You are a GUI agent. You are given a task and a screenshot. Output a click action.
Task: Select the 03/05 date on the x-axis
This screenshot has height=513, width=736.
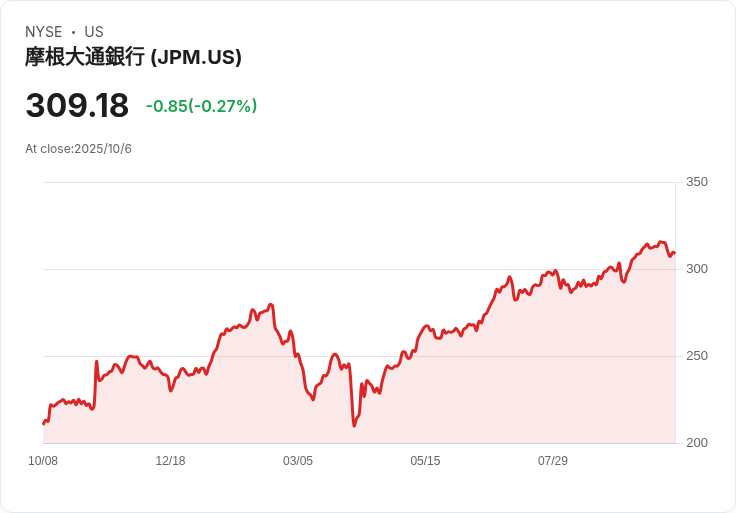coord(298,461)
